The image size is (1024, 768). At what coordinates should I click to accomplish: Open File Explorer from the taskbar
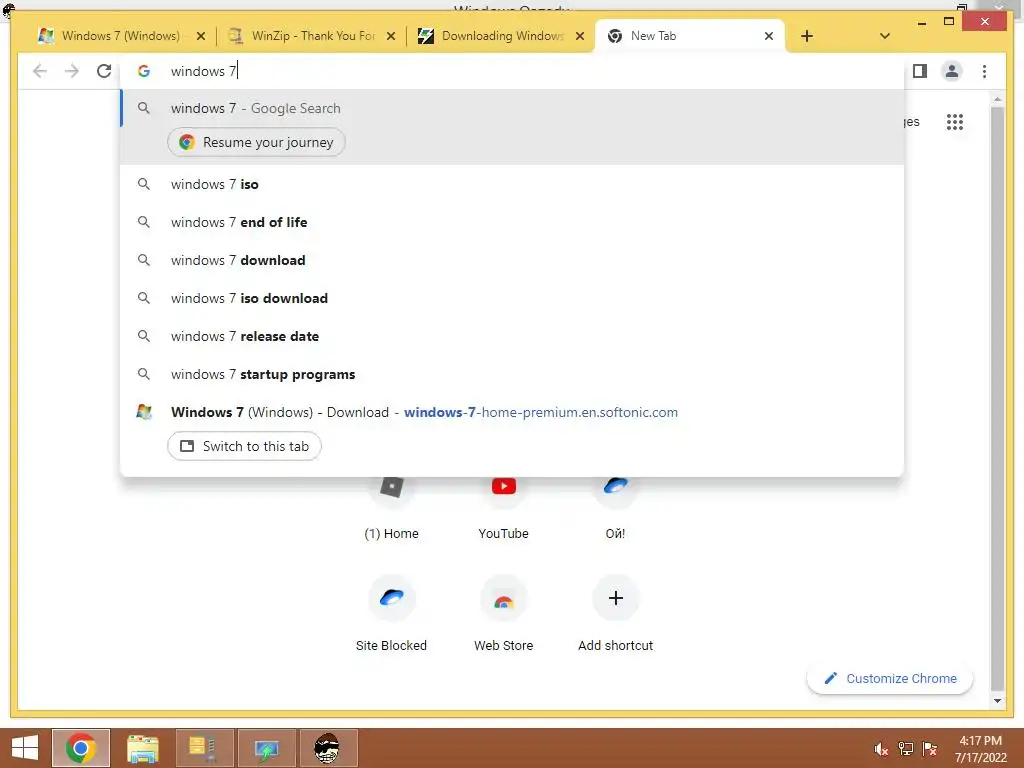pyautogui.click(x=142, y=748)
